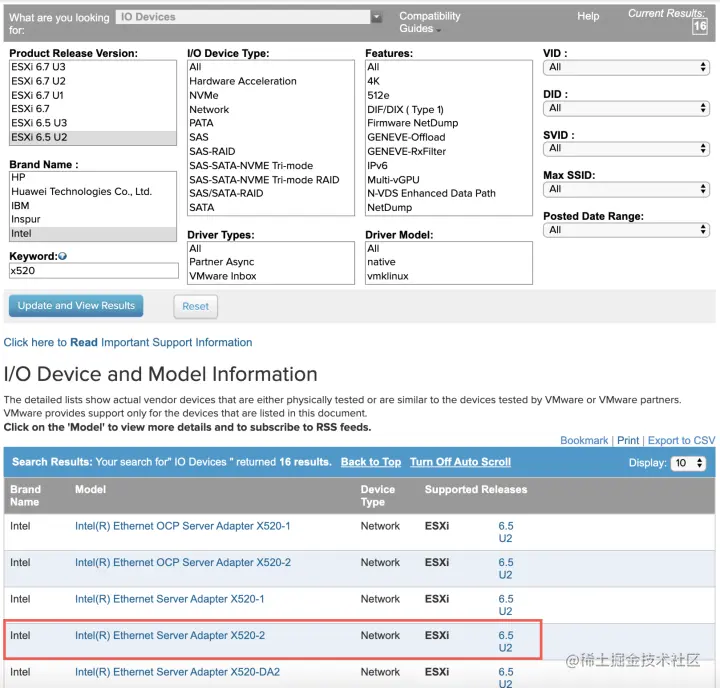Open Intel(R) Ethernet Server Adapter X520-2

click(x=170, y=636)
